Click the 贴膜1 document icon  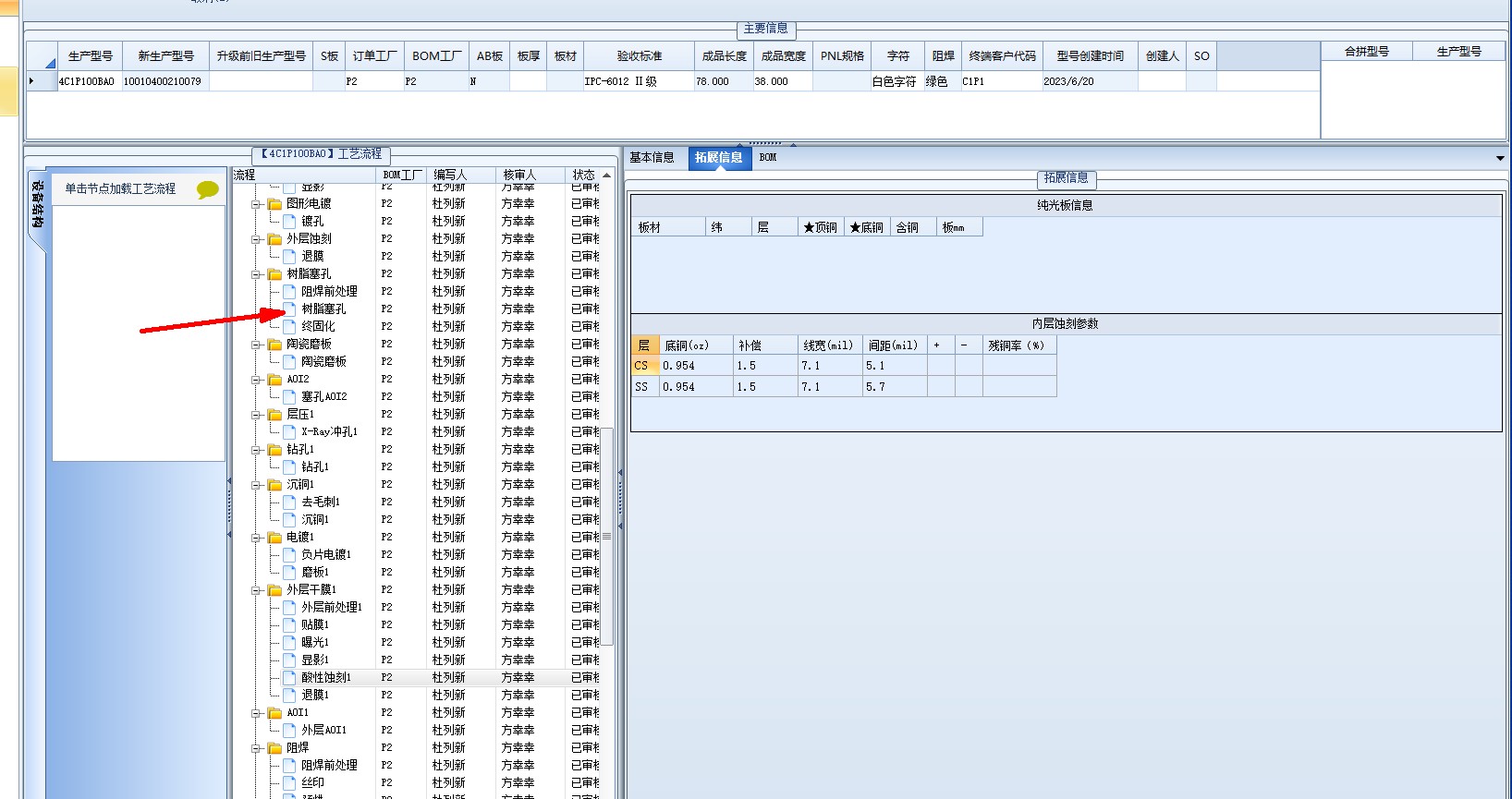point(289,625)
